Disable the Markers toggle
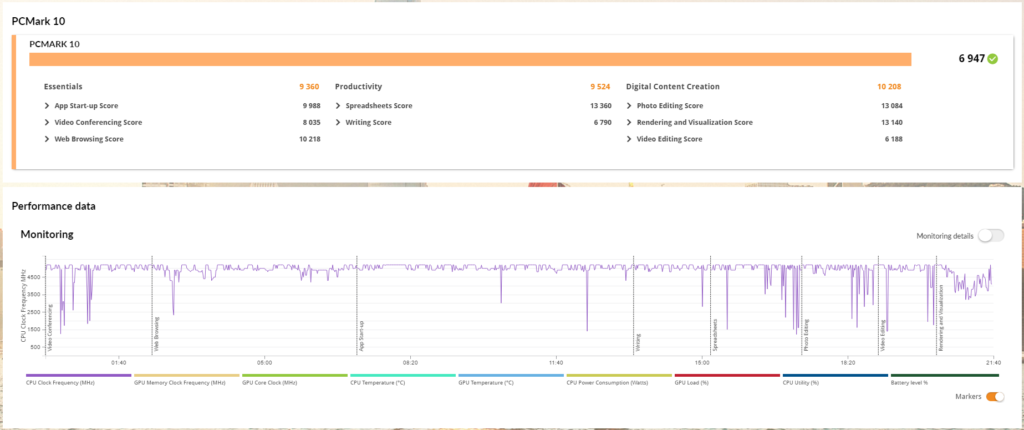Image resolution: width=1024 pixels, height=430 pixels. pos(994,397)
